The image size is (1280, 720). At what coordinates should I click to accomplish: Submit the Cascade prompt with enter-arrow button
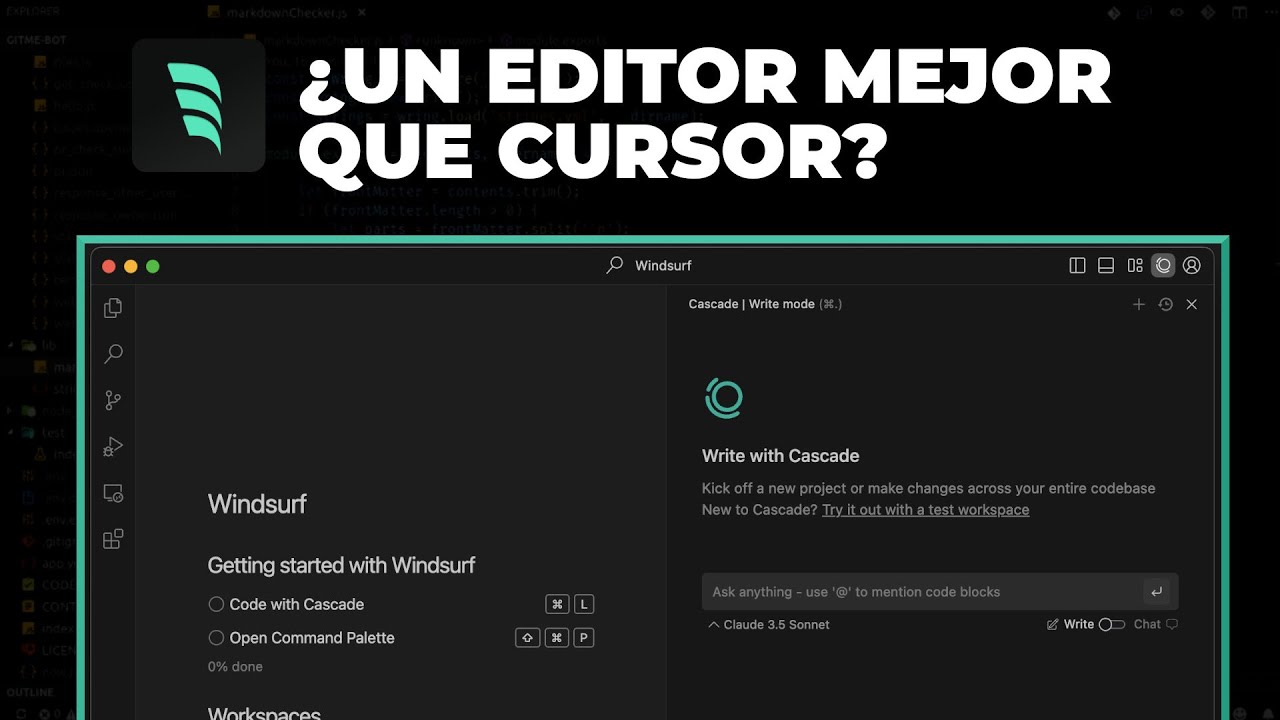(x=1156, y=592)
